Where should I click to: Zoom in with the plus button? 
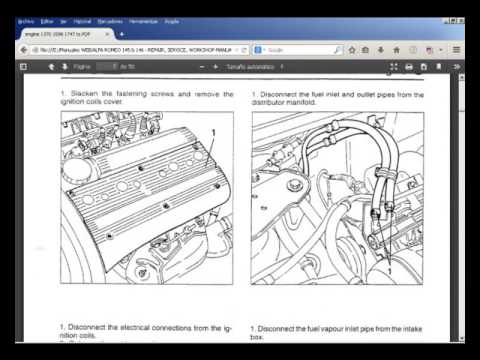pos(215,67)
